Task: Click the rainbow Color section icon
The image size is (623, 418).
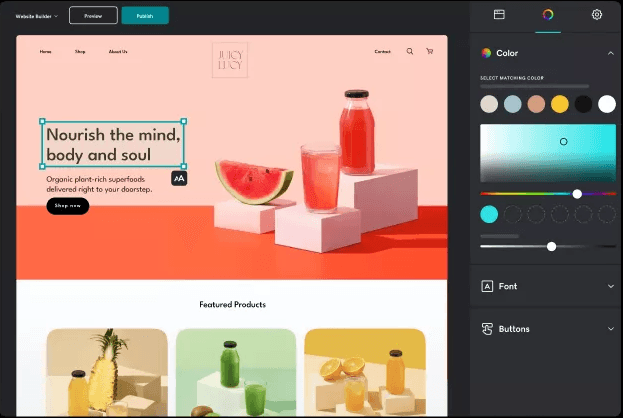Action: pyautogui.click(x=486, y=53)
